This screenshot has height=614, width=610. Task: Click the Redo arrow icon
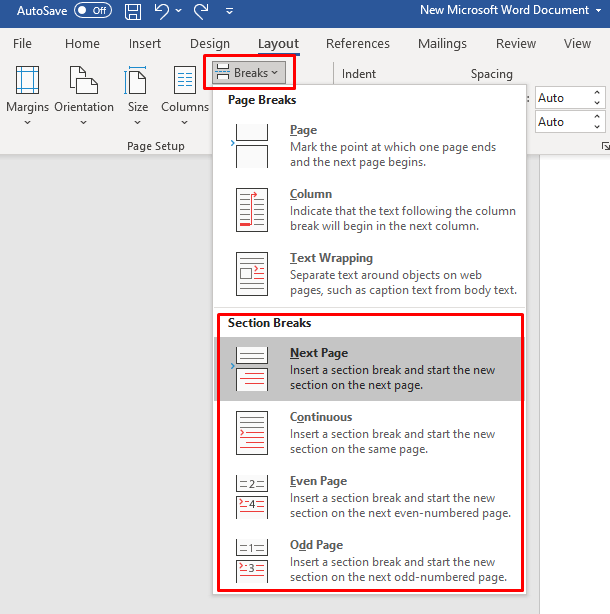click(x=200, y=11)
